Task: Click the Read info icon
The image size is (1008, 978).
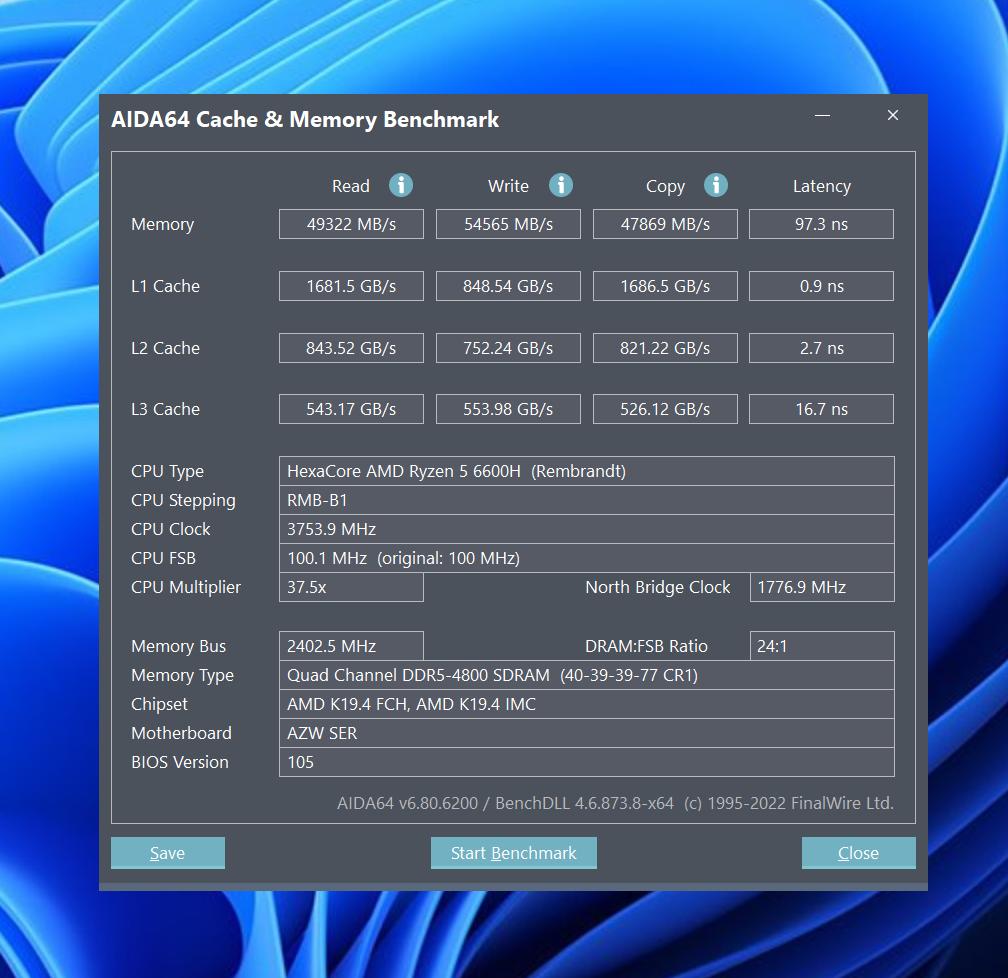Action: (401, 185)
